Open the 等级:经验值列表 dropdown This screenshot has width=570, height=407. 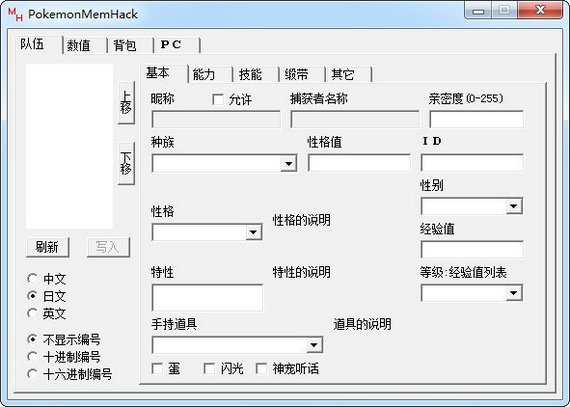tap(514, 293)
